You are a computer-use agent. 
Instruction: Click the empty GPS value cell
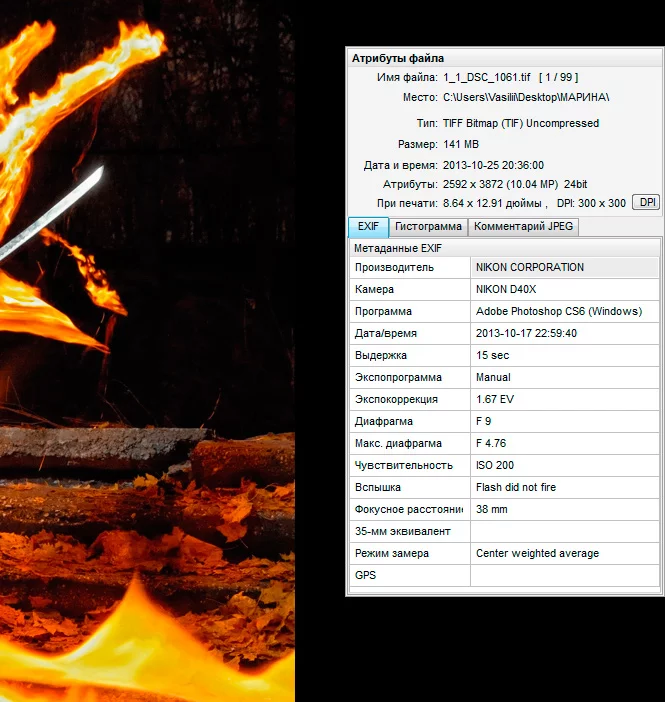pos(564,576)
